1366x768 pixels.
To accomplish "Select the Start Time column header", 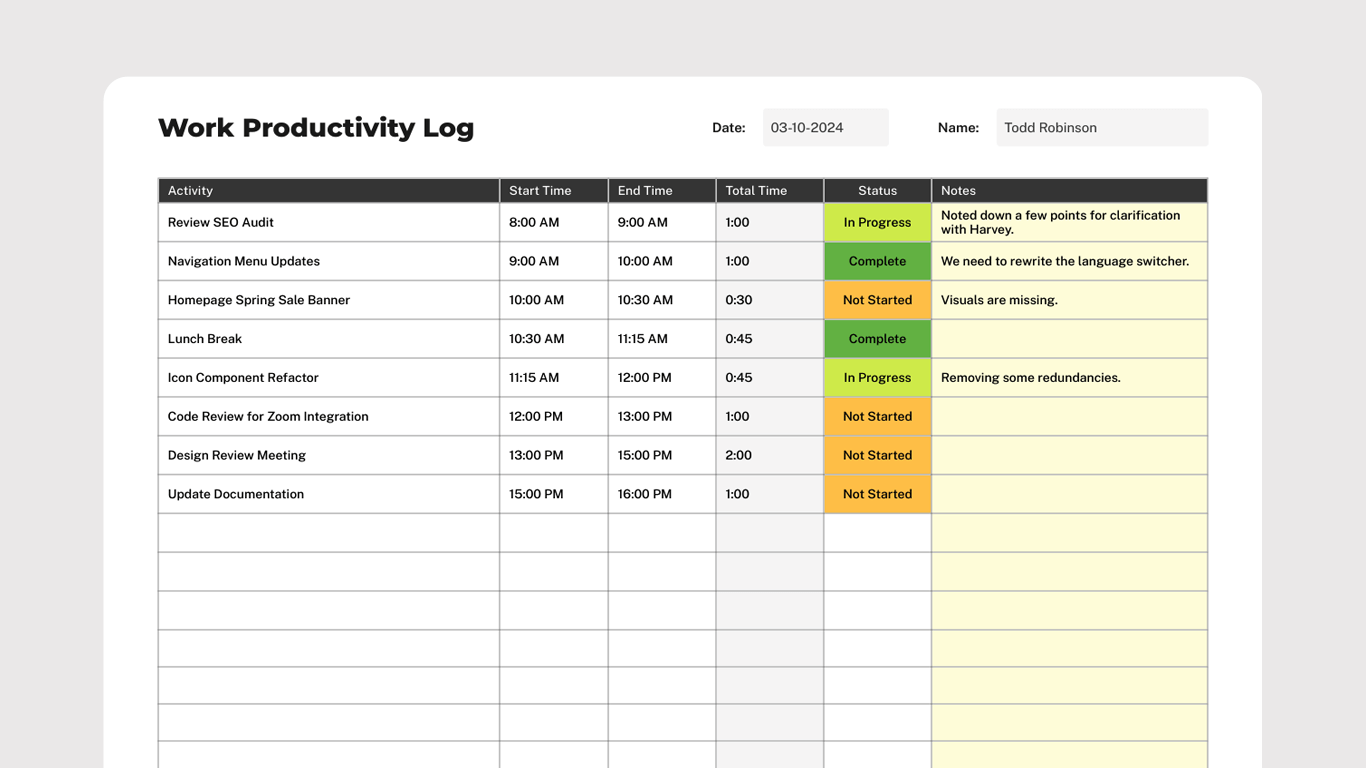I will pyautogui.click(x=540, y=190).
